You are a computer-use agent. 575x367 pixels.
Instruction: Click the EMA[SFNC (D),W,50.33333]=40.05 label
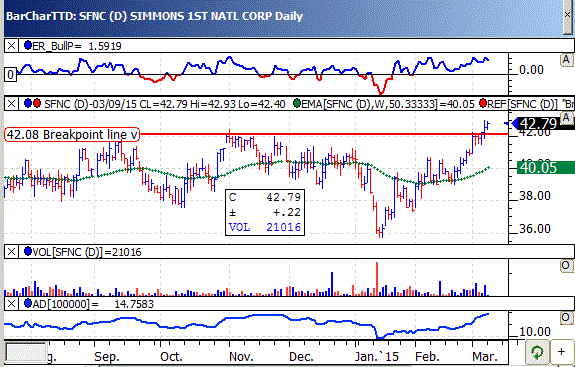388,104
